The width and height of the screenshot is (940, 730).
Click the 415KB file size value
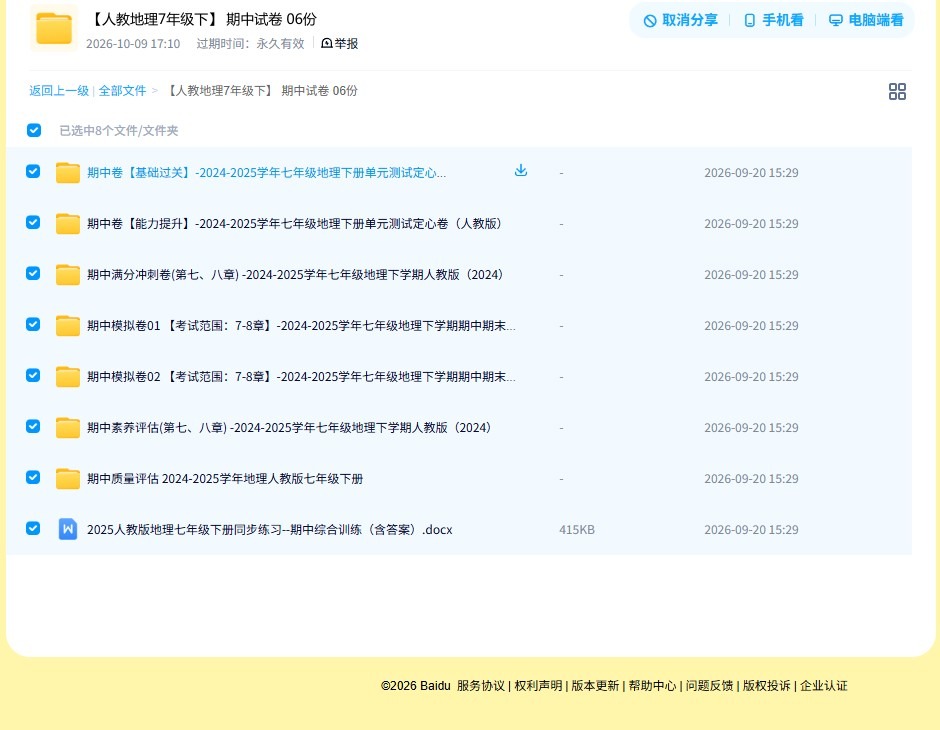coord(577,530)
